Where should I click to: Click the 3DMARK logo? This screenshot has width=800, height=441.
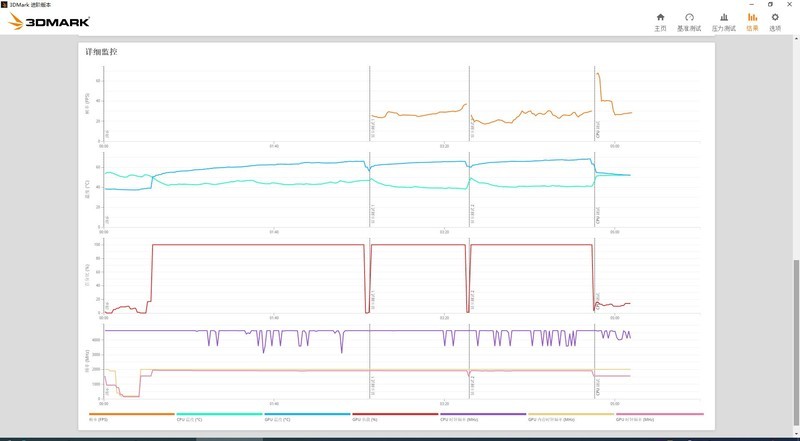(x=49, y=21)
